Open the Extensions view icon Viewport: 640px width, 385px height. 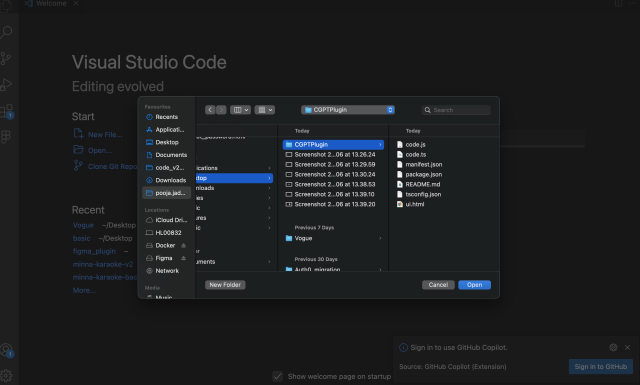pyautogui.click(x=7, y=111)
